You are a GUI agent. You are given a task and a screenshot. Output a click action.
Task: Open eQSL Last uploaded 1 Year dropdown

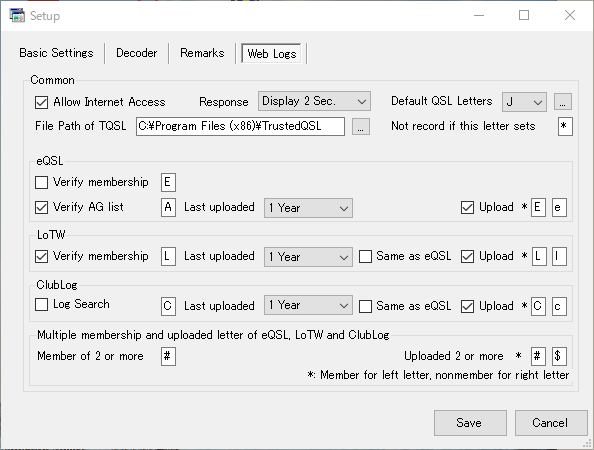coord(308,208)
